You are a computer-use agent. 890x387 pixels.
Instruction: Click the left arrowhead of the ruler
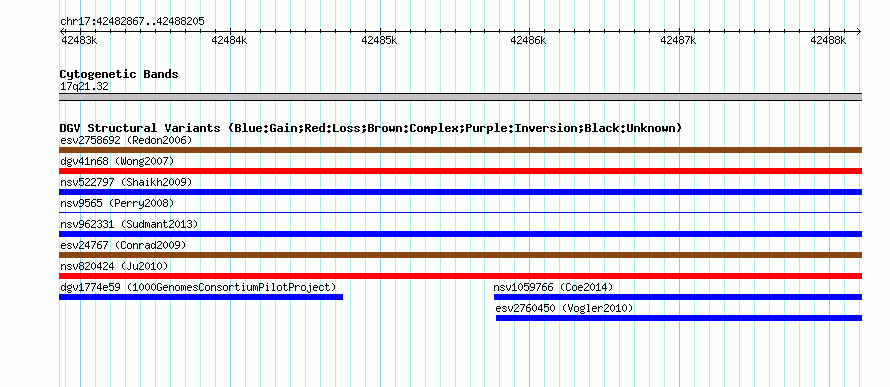pos(61,32)
